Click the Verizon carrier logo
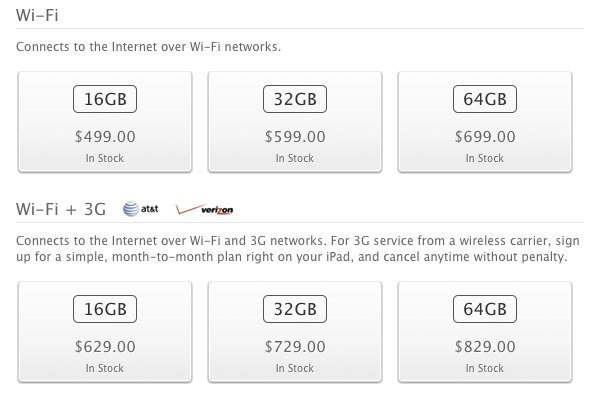The width and height of the screenshot is (597, 403). point(204,209)
